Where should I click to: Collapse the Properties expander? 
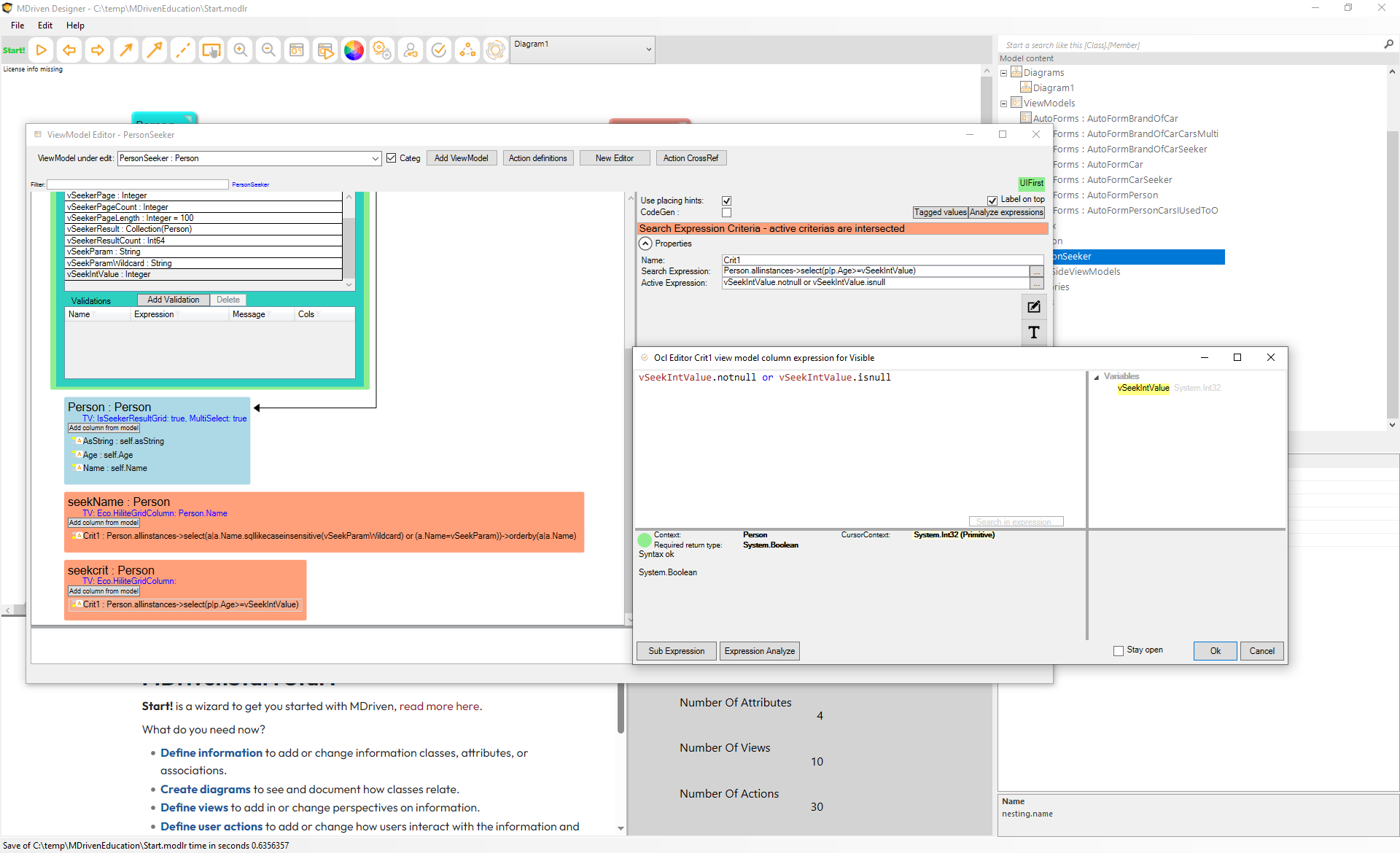[646, 244]
